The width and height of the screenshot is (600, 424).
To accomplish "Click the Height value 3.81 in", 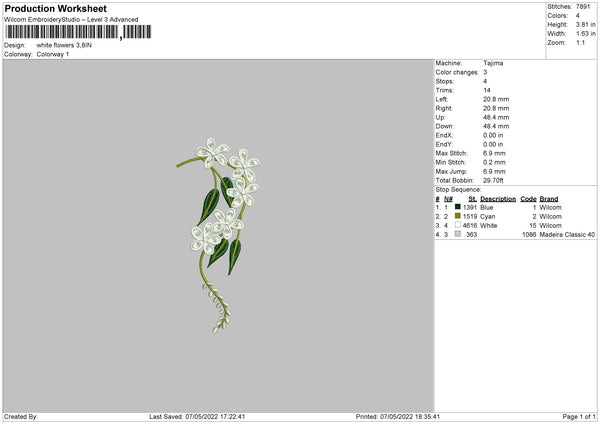I will point(585,24).
